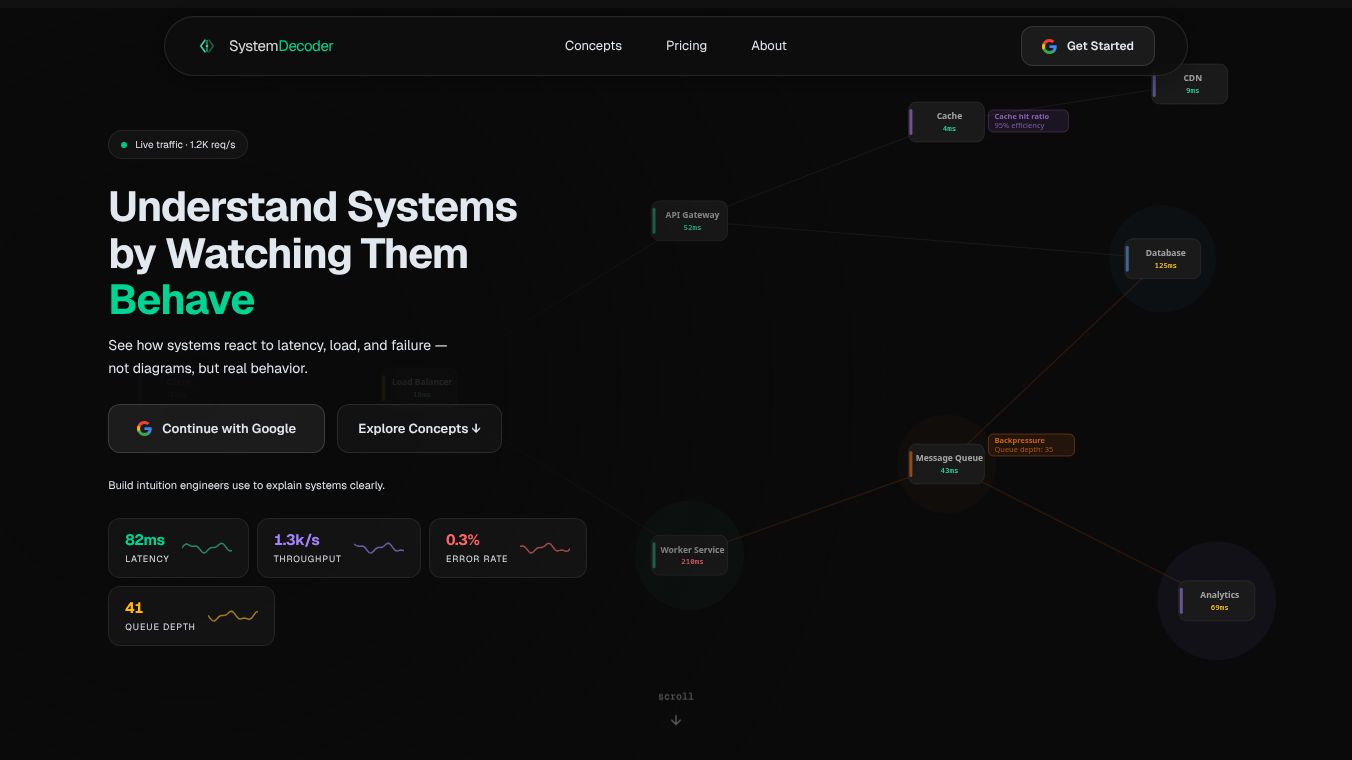Select the API Gateway node
The image size is (1352, 760).
[x=690, y=221]
